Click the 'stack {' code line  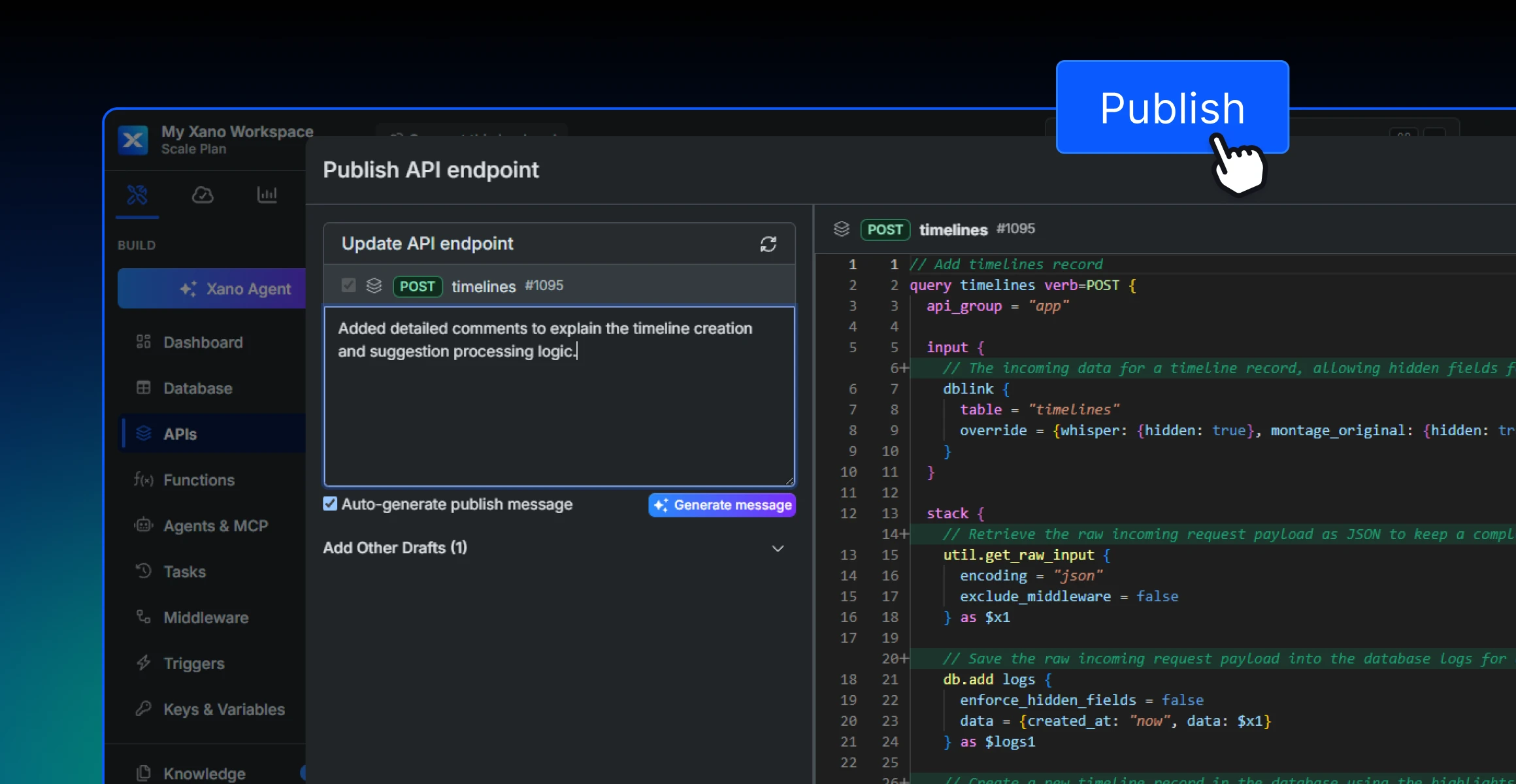click(955, 514)
